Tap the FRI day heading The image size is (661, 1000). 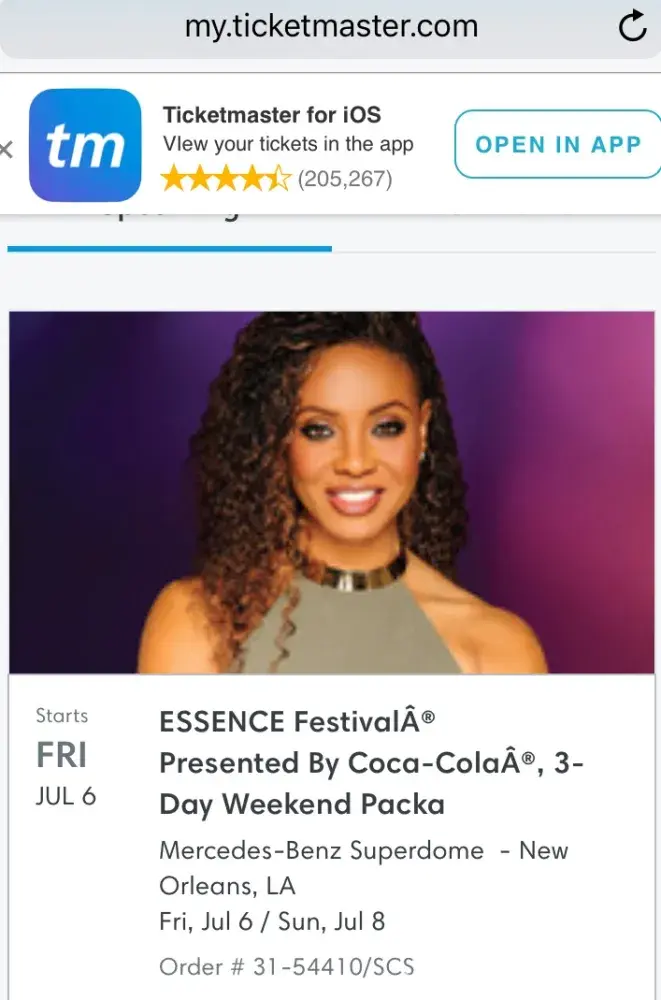[63, 755]
